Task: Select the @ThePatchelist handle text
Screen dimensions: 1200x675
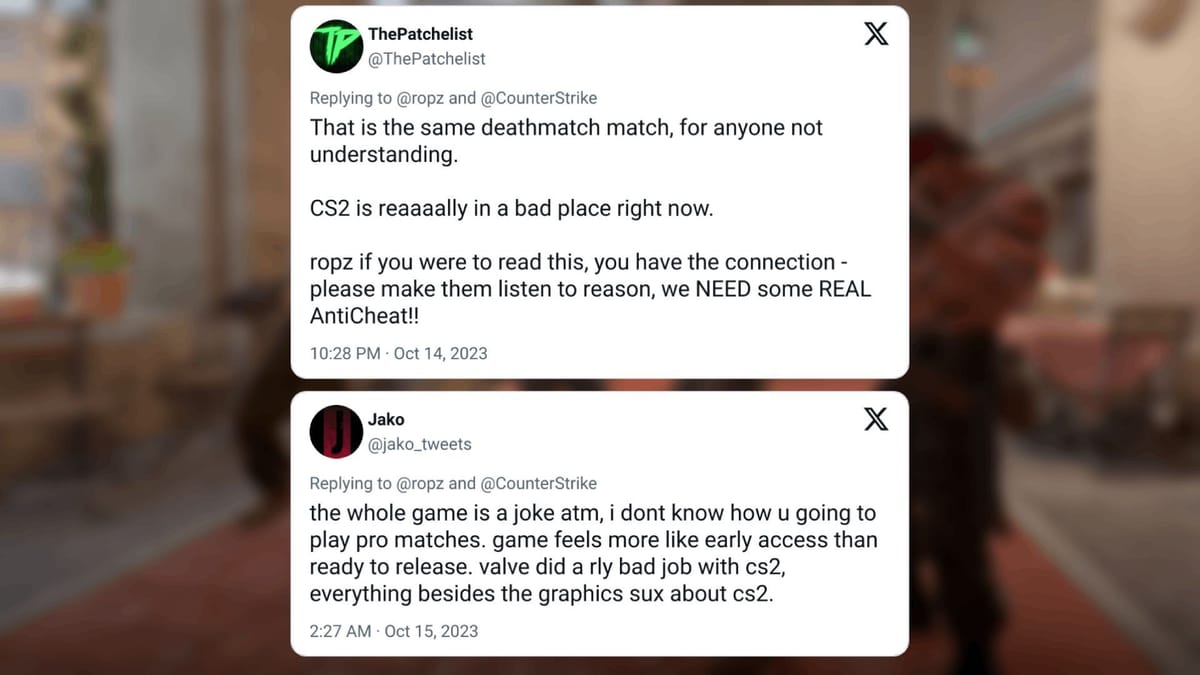Action: (427, 59)
